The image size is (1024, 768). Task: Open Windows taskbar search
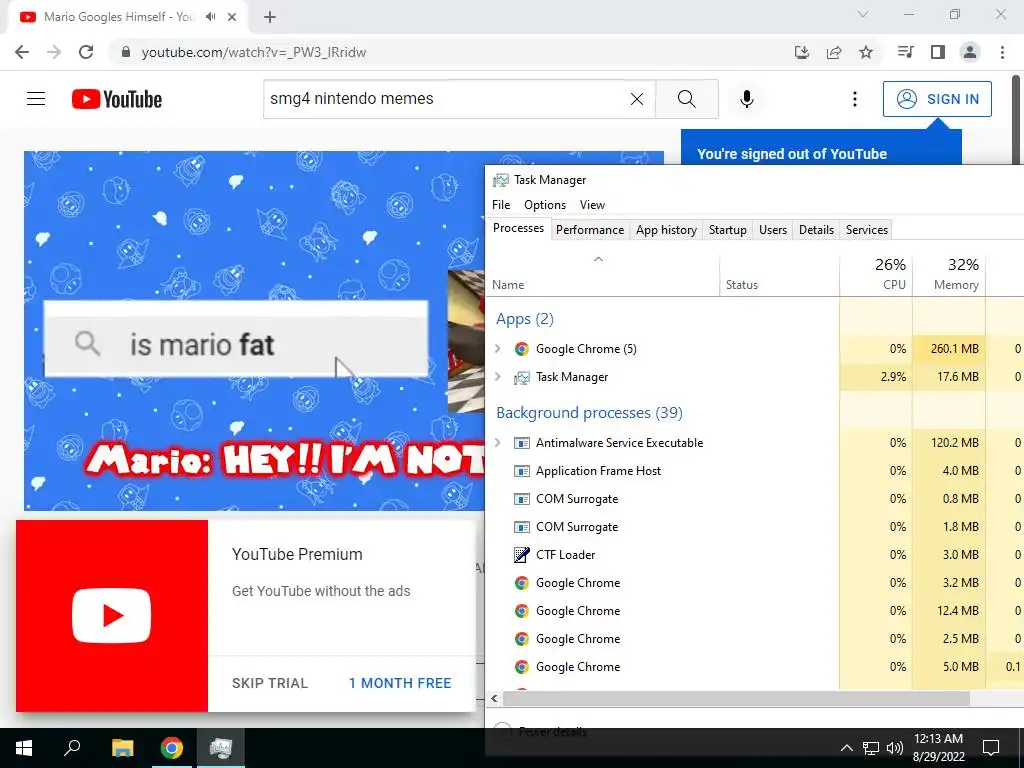coord(72,748)
